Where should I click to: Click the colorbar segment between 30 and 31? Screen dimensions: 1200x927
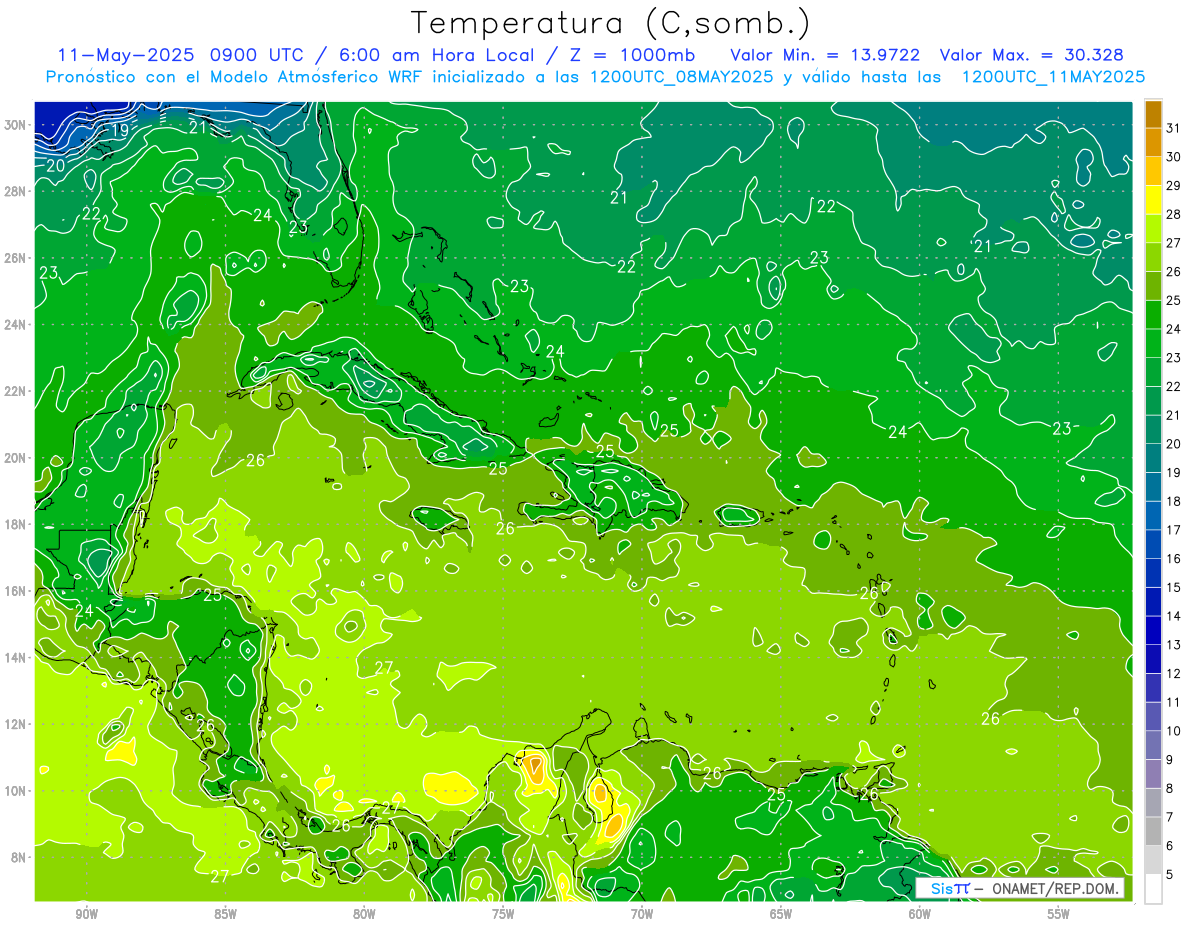[x=1153, y=142]
